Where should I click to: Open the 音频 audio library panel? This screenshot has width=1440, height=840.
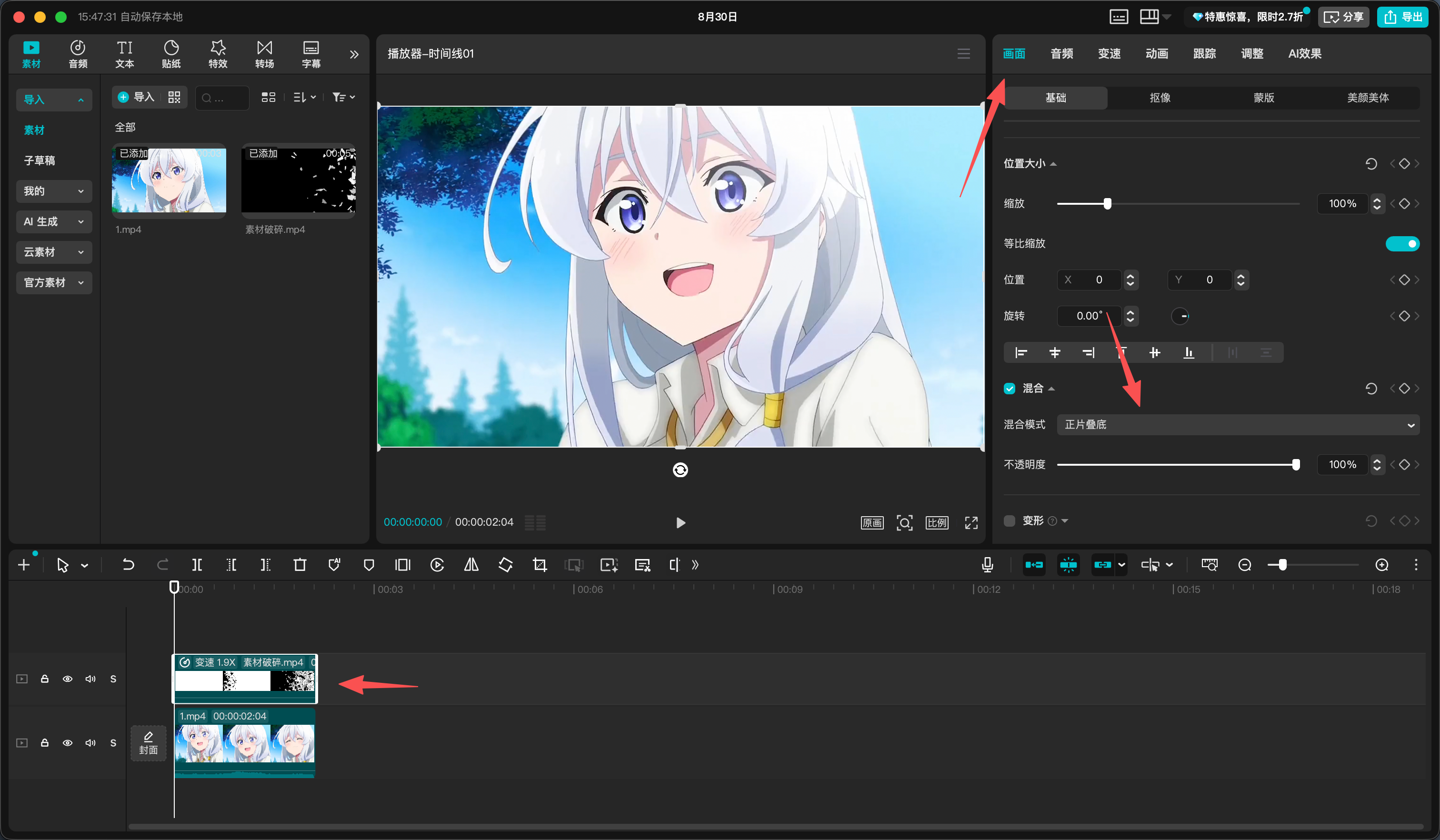coord(78,54)
